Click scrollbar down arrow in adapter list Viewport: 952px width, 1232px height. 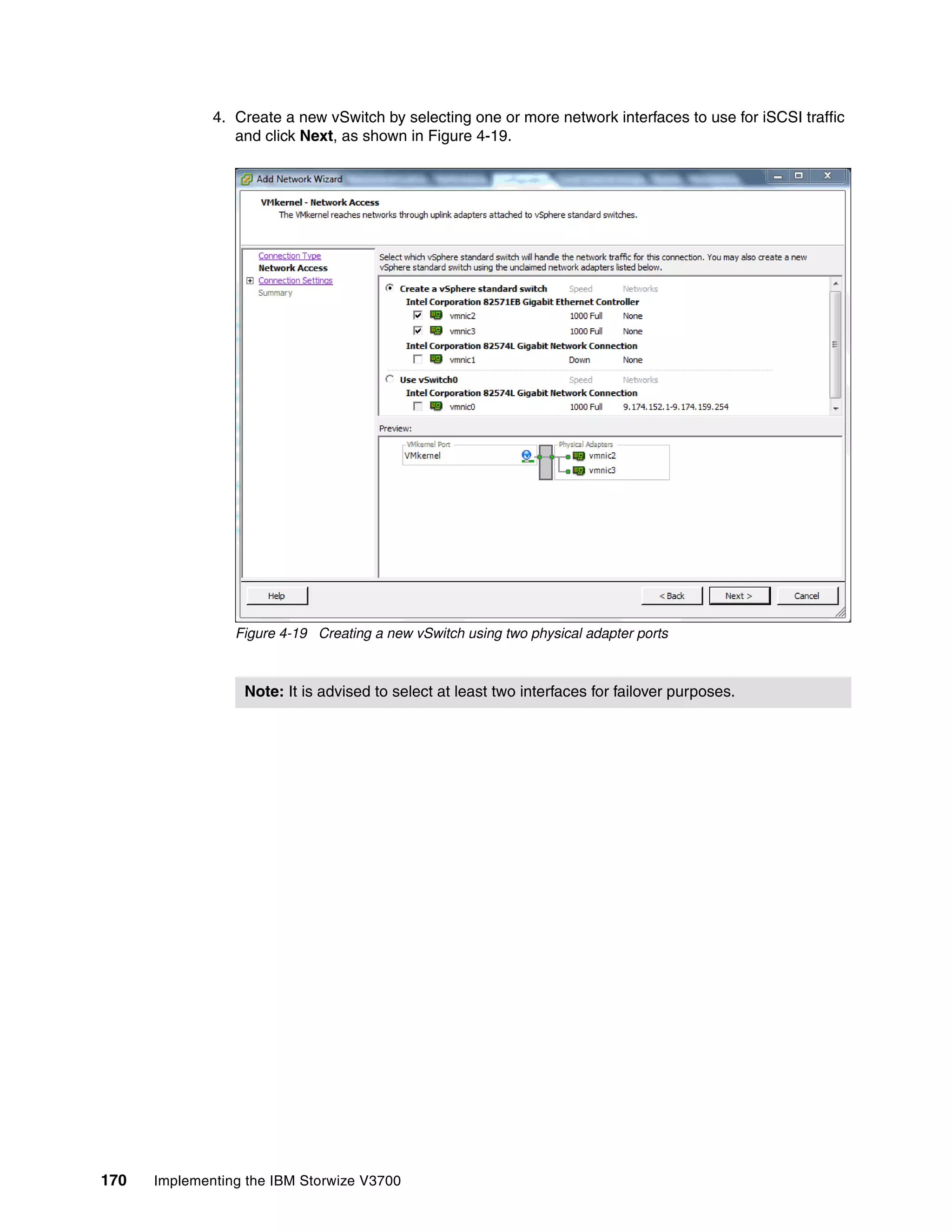pyautogui.click(x=836, y=408)
